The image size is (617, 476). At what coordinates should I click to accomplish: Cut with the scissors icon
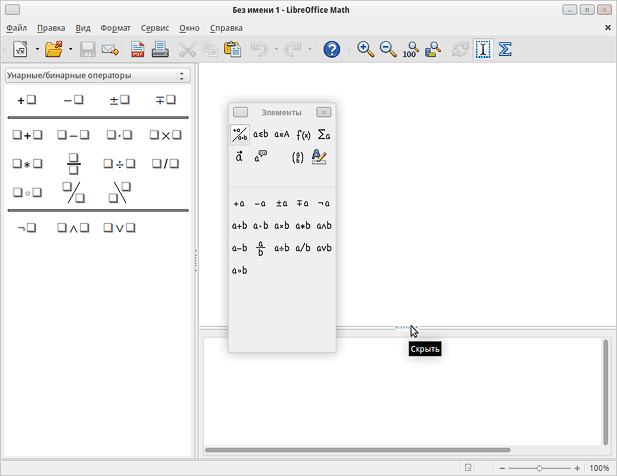[187, 50]
